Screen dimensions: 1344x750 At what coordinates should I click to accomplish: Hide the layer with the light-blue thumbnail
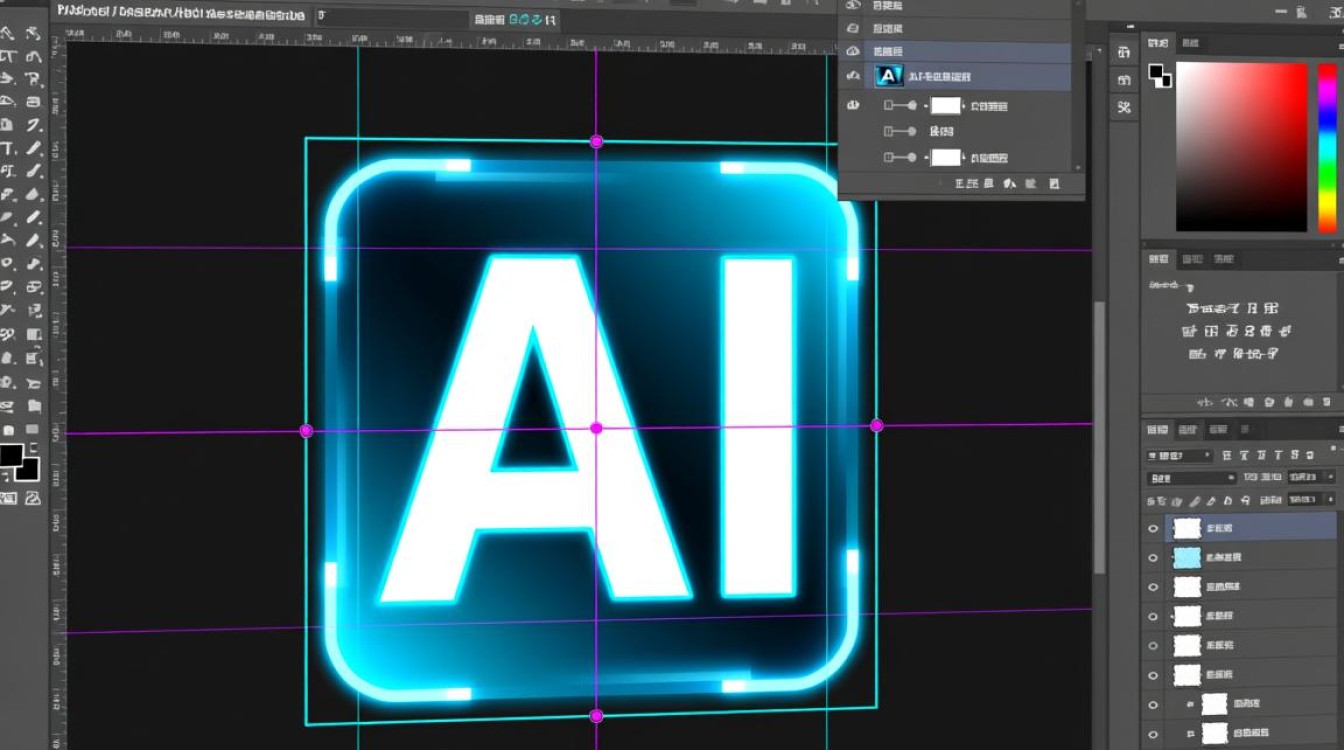point(1153,558)
